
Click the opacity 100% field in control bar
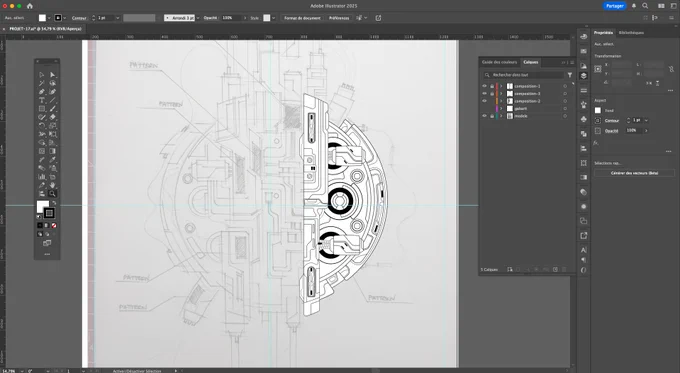(x=232, y=18)
